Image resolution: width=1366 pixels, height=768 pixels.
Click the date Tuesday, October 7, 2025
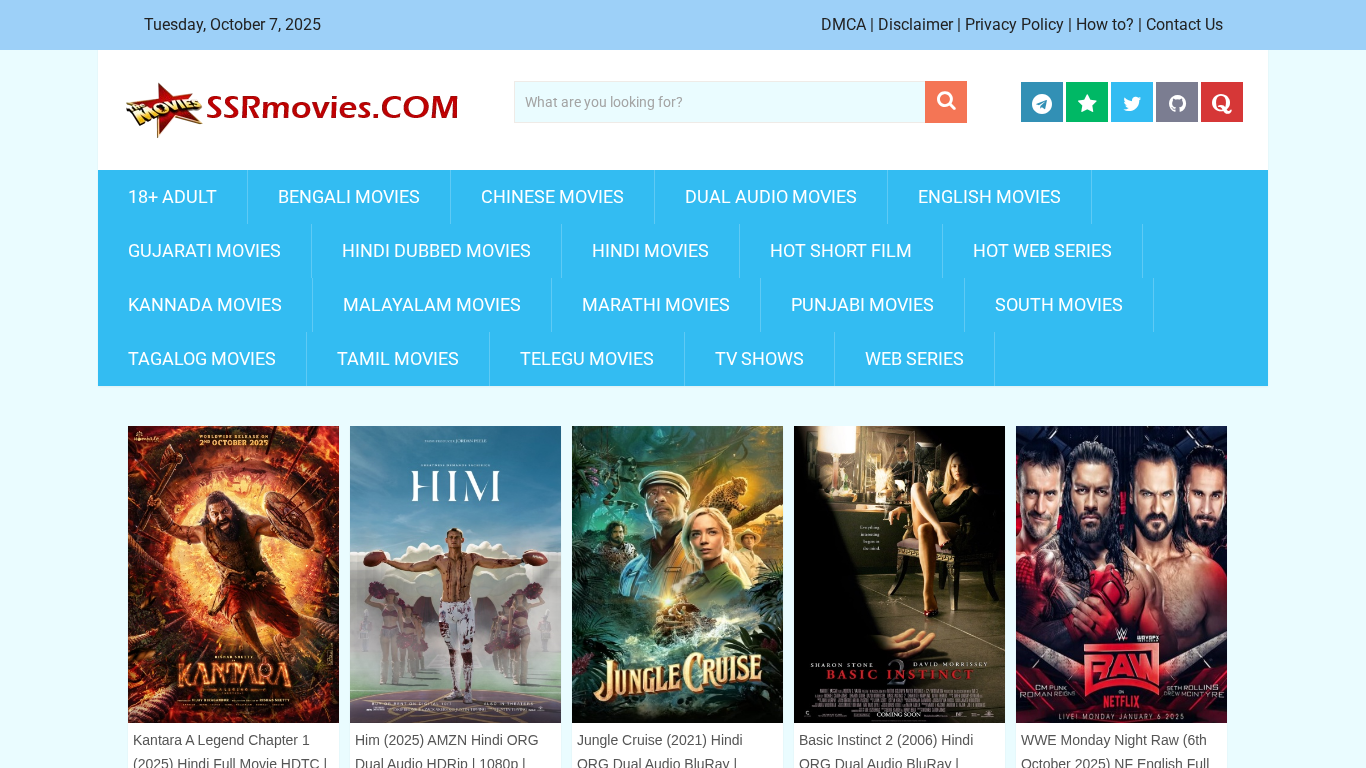tap(232, 25)
